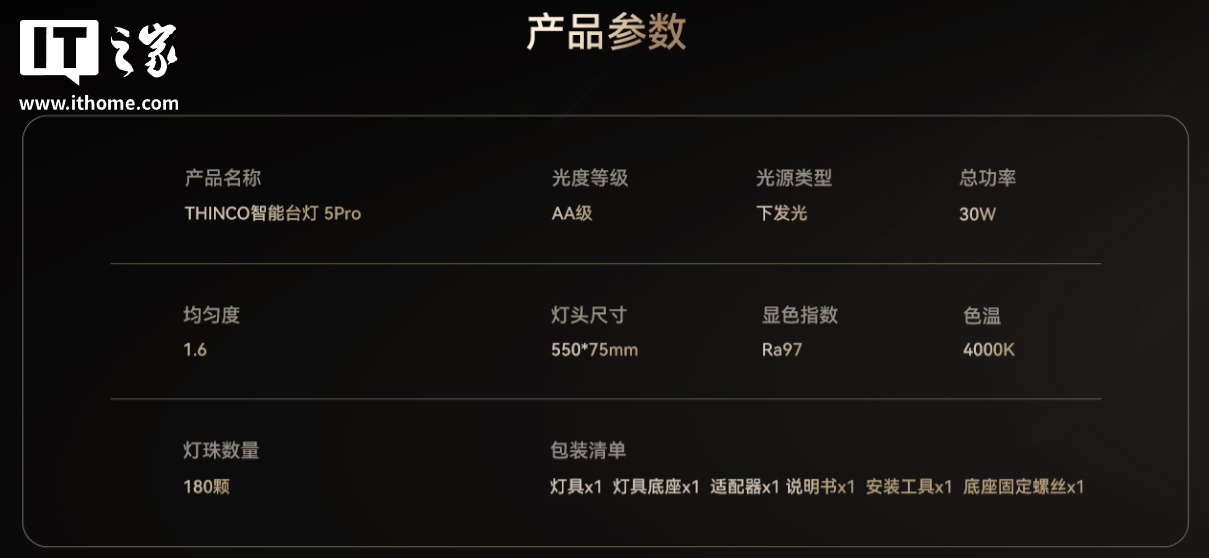Click the 适配器x1 package item
The image size is (1209, 558).
[x=744, y=487]
